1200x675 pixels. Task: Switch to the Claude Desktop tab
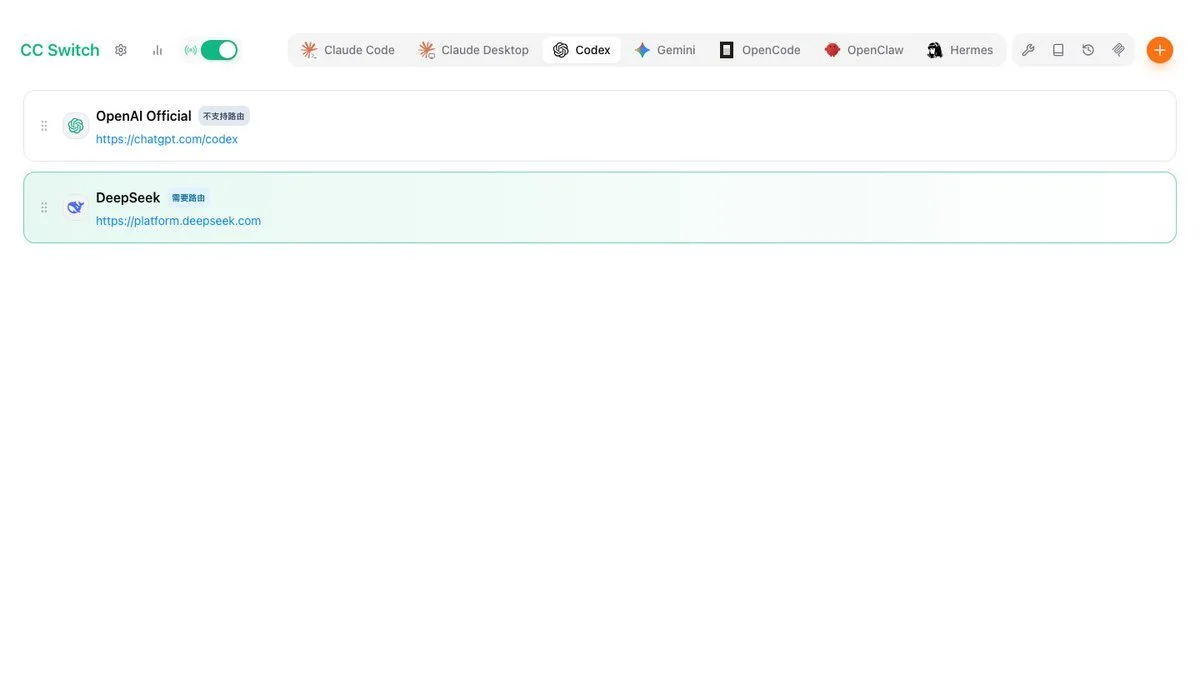[x=473, y=50]
